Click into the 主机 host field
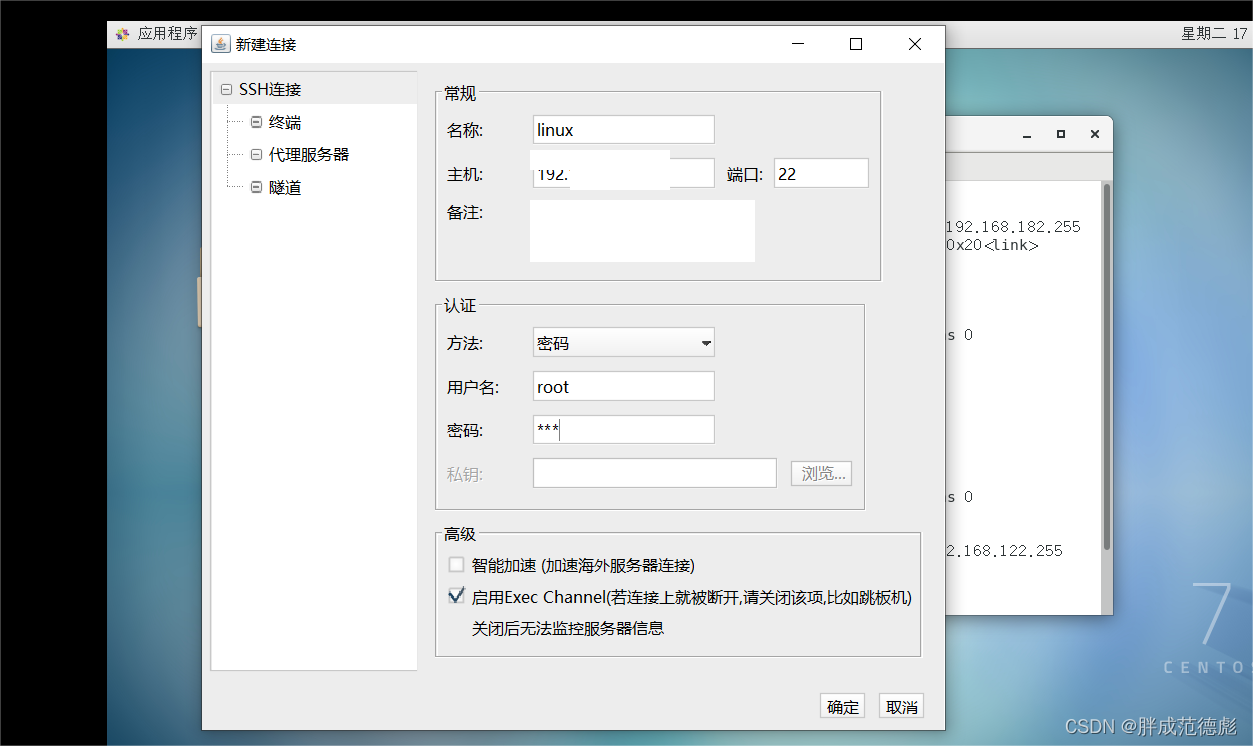This screenshot has height=746, width=1253. [x=624, y=173]
